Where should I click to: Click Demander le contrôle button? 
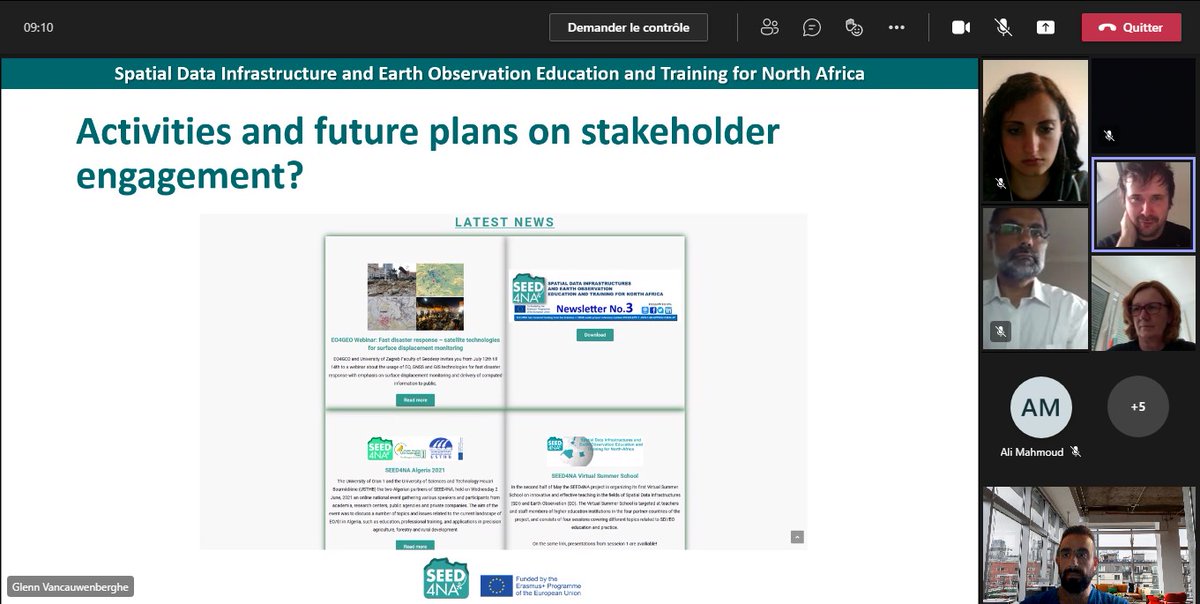pos(628,27)
